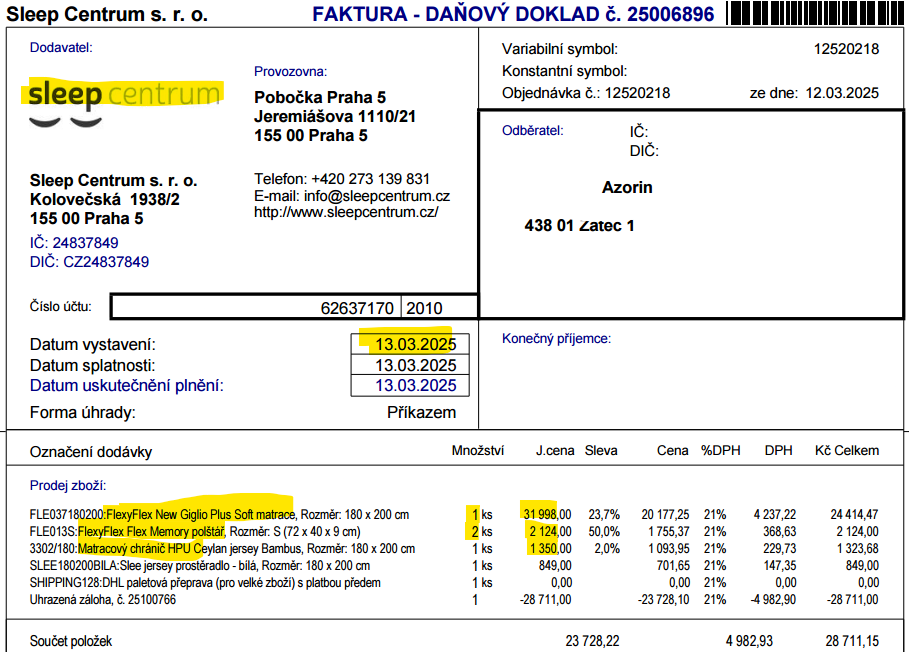The height and width of the screenshot is (652, 909).
Task: Click the Sleva column header
Action: click(601, 451)
